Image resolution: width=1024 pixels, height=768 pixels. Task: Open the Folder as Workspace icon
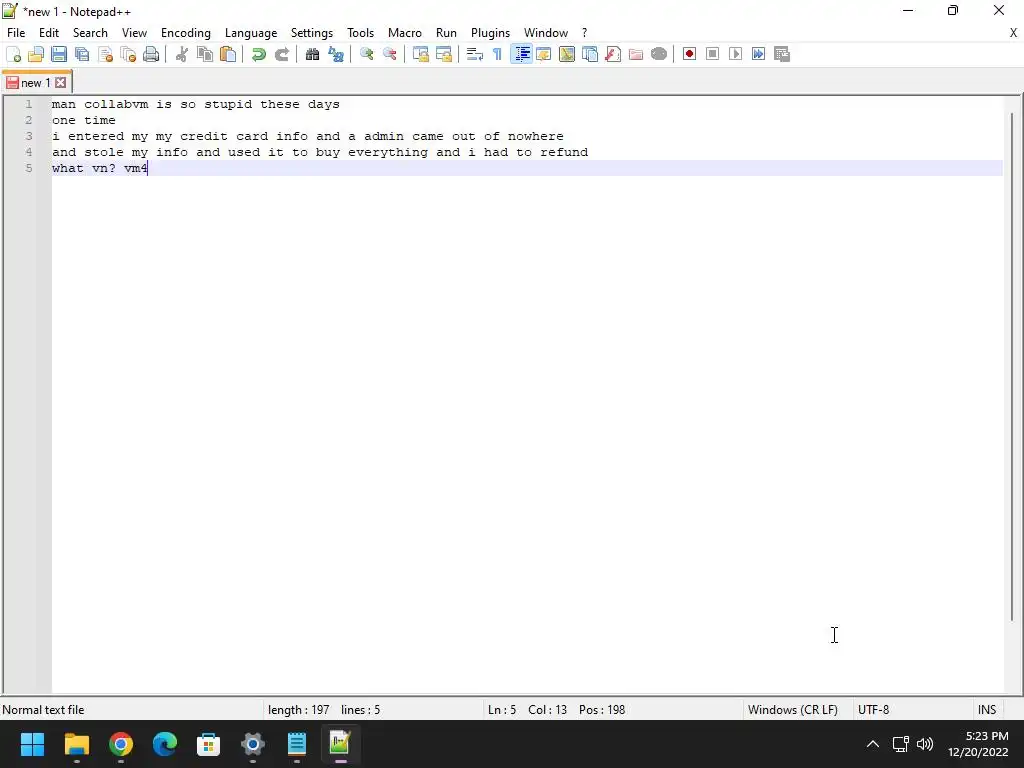[635, 54]
